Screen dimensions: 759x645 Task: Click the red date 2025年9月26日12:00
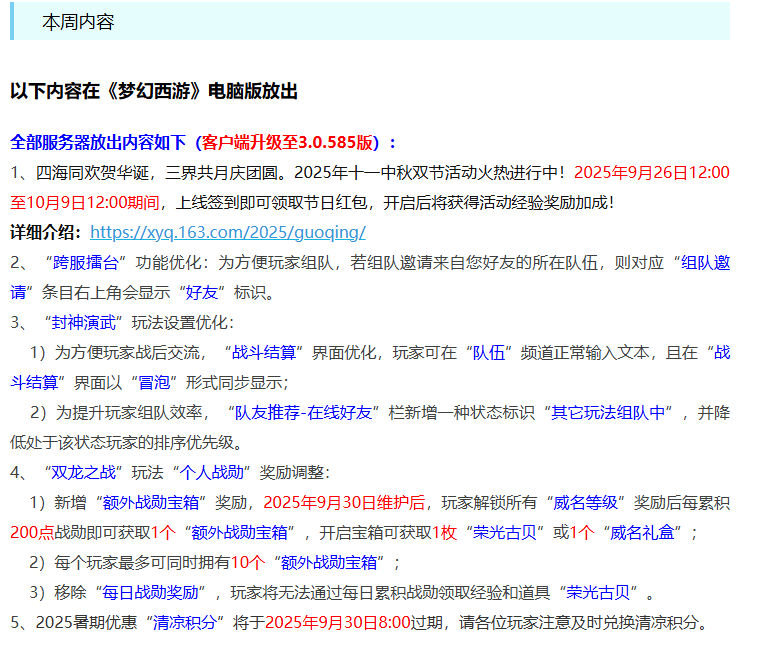point(652,173)
